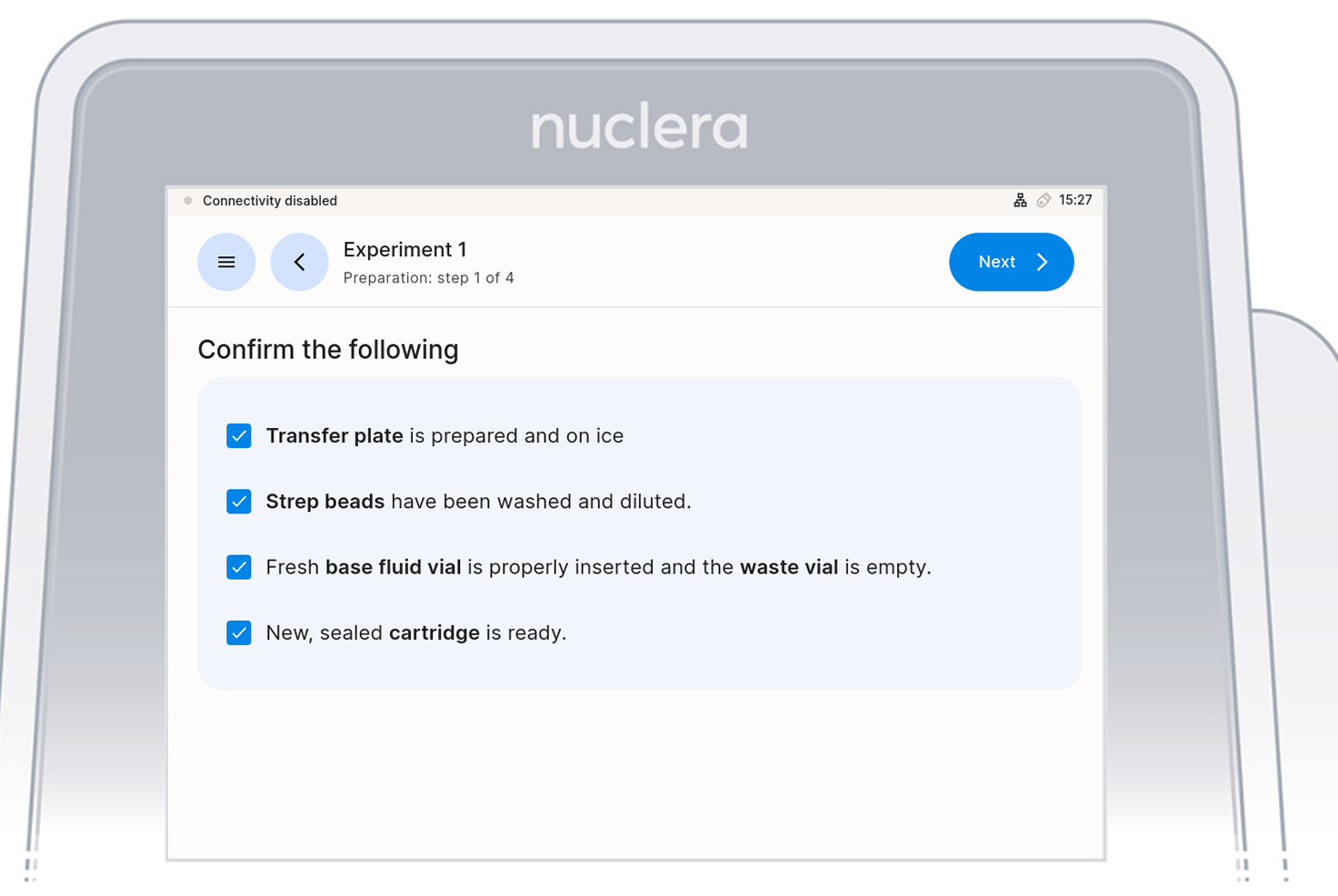Uncheck the Transfer plate checkbox

point(239,436)
